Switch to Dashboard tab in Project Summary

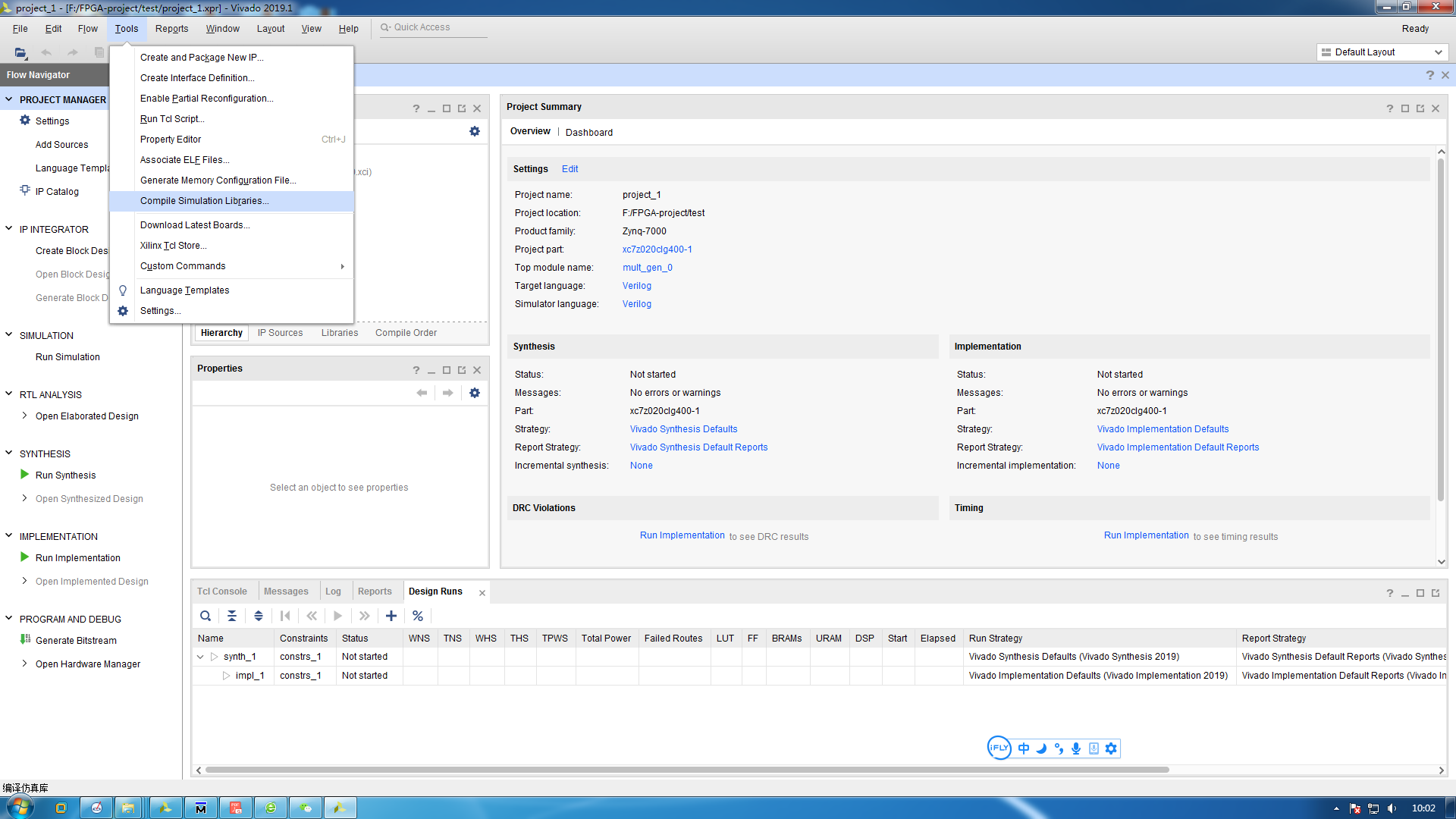pos(587,131)
